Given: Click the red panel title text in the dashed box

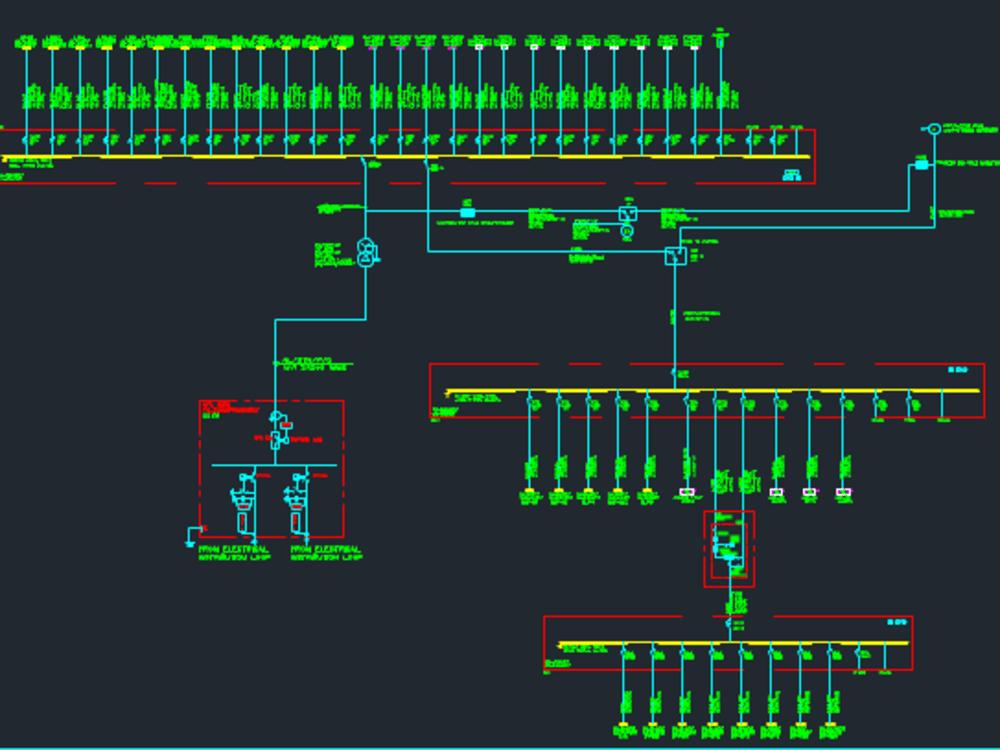Looking at the screenshot, I should point(227,410).
